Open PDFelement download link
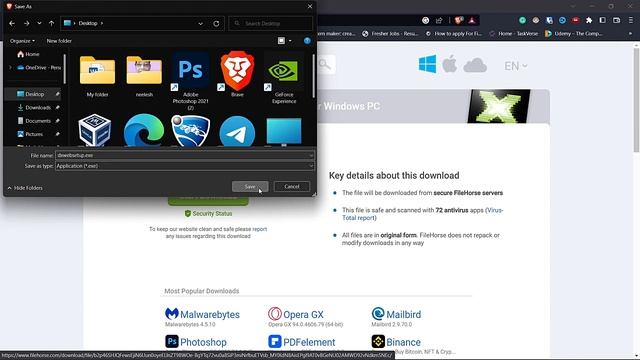The image size is (640, 360). pyautogui.click(x=302, y=342)
